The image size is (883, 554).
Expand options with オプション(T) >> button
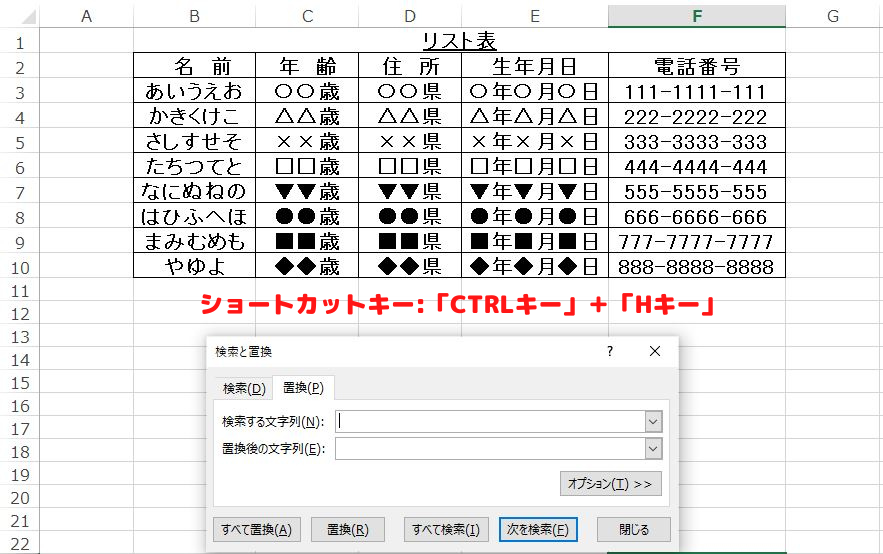pyautogui.click(x=609, y=484)
